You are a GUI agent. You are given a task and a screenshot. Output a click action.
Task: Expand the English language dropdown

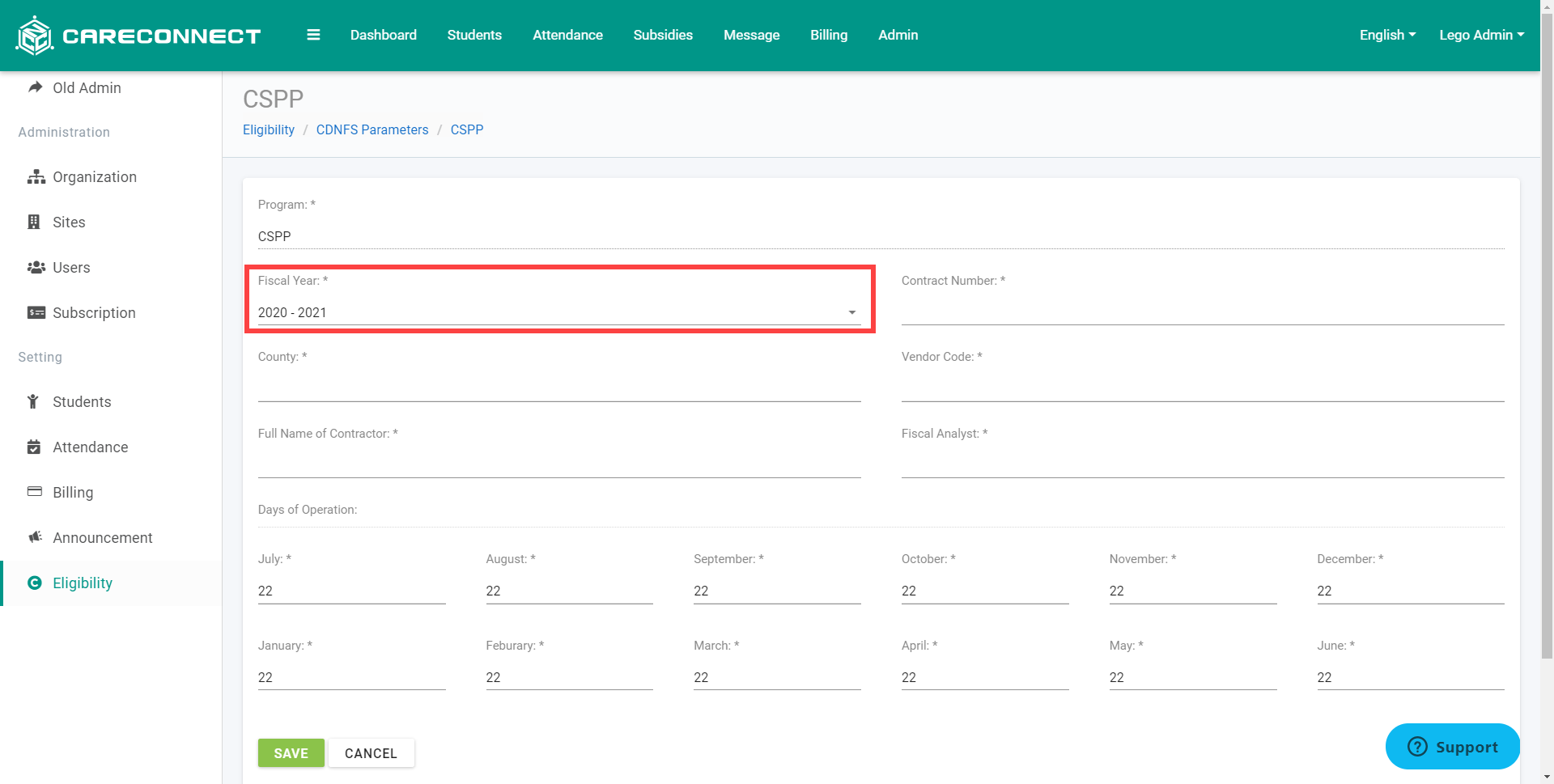click(x=1387, y=35)
